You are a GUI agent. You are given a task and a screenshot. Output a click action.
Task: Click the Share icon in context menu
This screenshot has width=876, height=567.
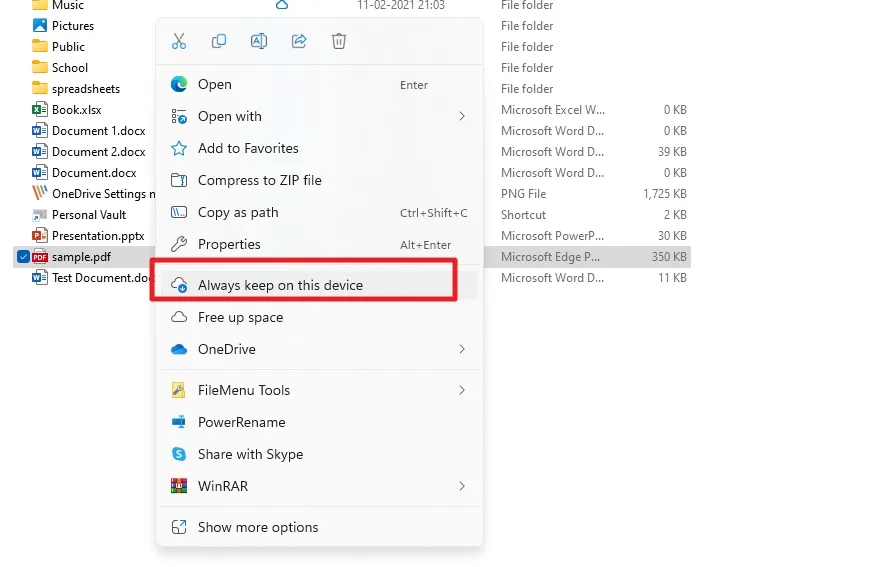pos(299,41)
